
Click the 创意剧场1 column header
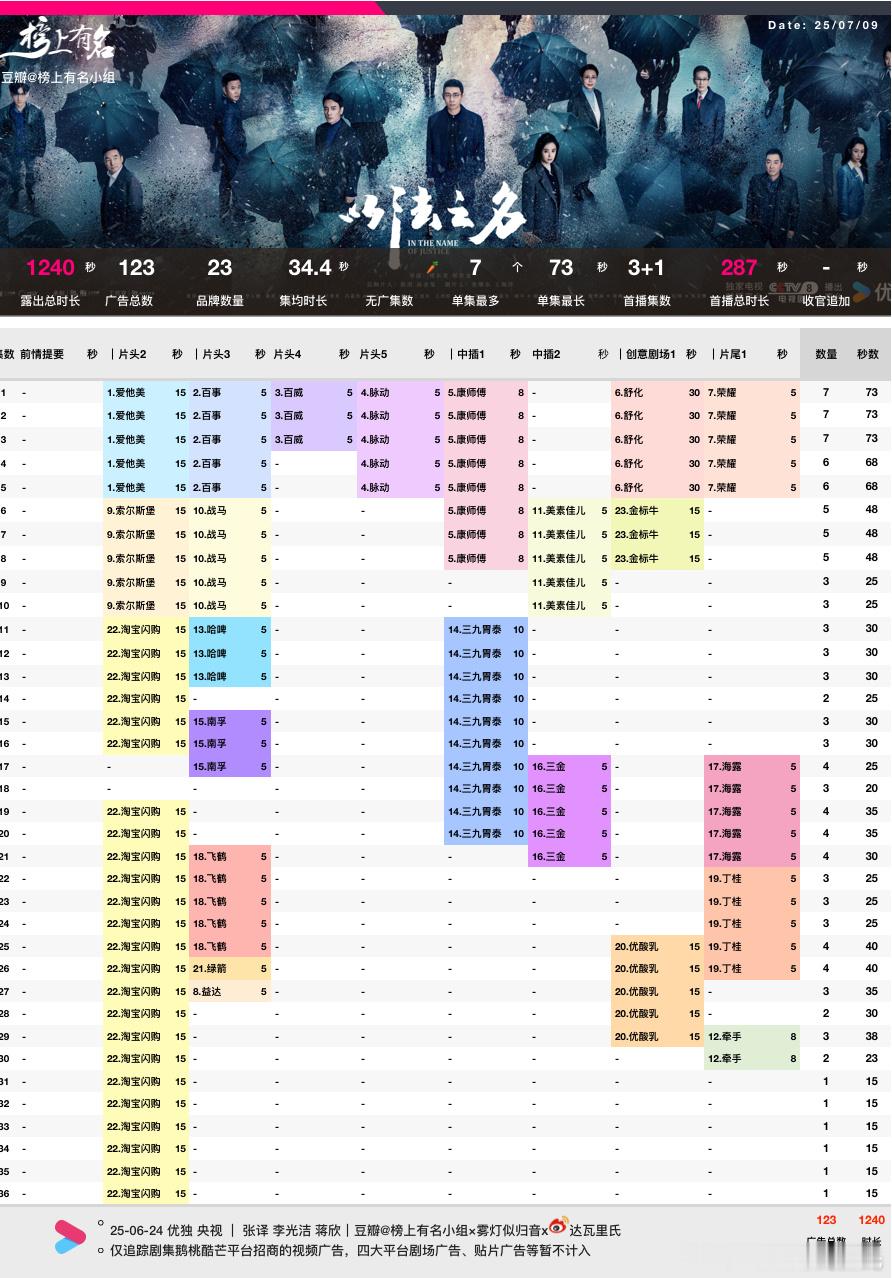[650, 354]
